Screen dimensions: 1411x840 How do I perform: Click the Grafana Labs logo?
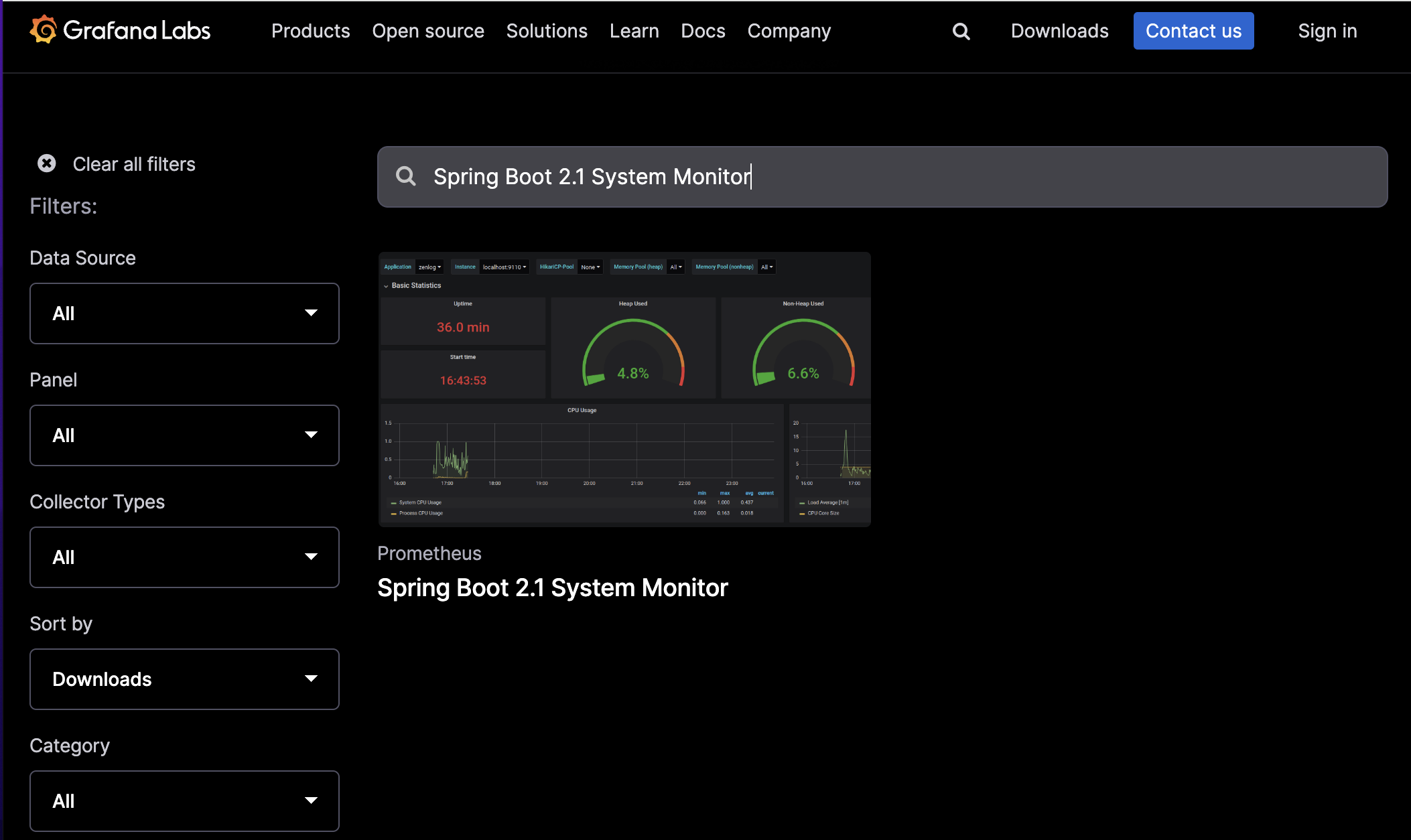click(x=121, y=30)
